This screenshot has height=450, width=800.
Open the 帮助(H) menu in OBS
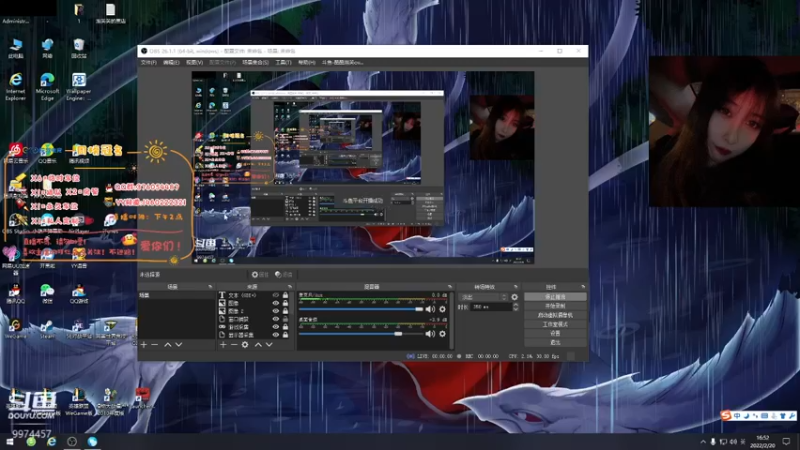pos(307,62)
